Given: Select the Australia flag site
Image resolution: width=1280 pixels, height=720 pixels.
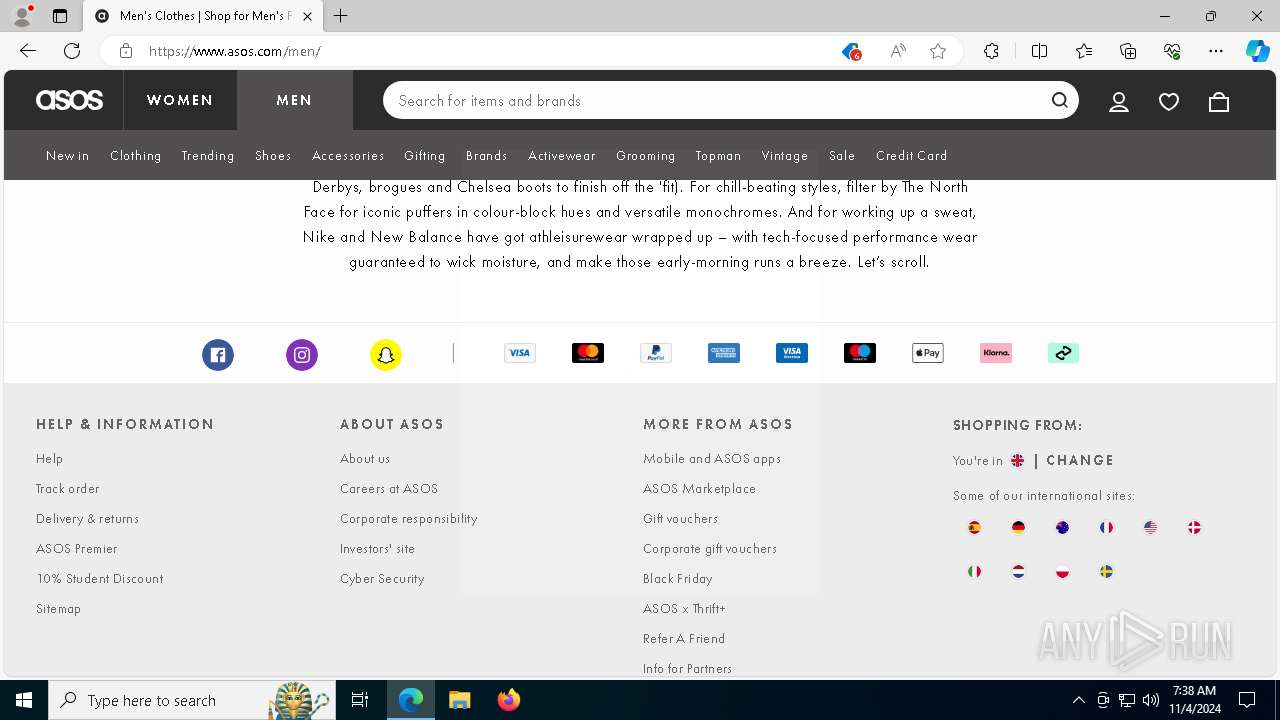Looking at the screenshot, I should pyautogui.click(x=1062, y=528).
